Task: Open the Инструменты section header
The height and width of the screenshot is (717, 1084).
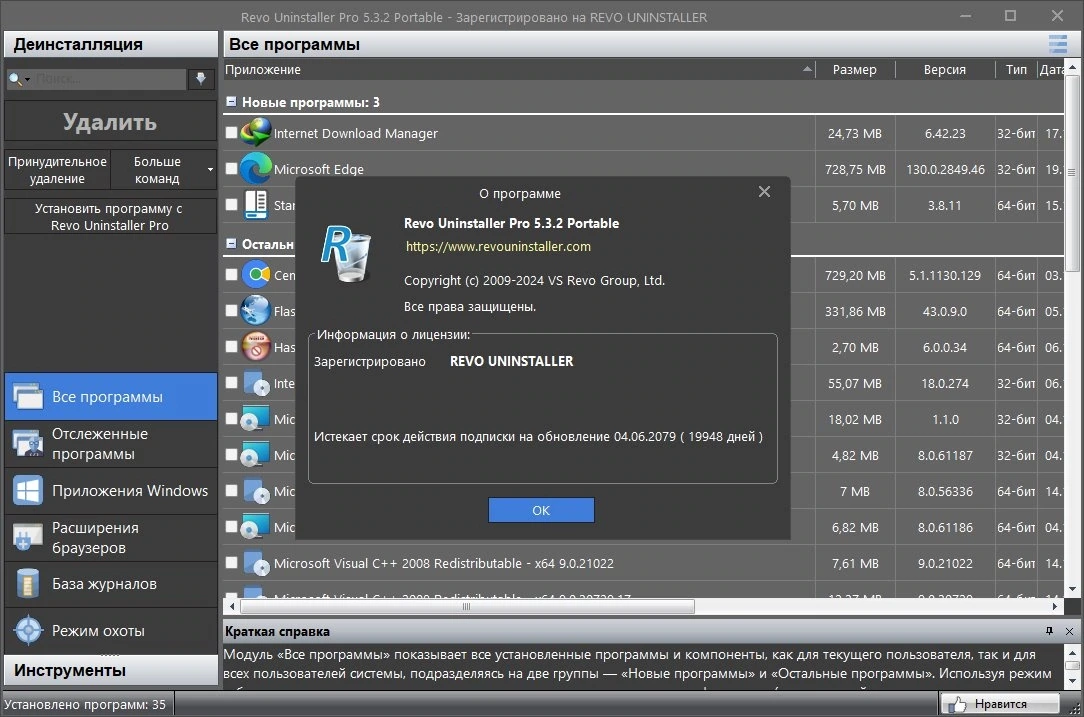Action: pyautogui.click(x=111, y=670)
